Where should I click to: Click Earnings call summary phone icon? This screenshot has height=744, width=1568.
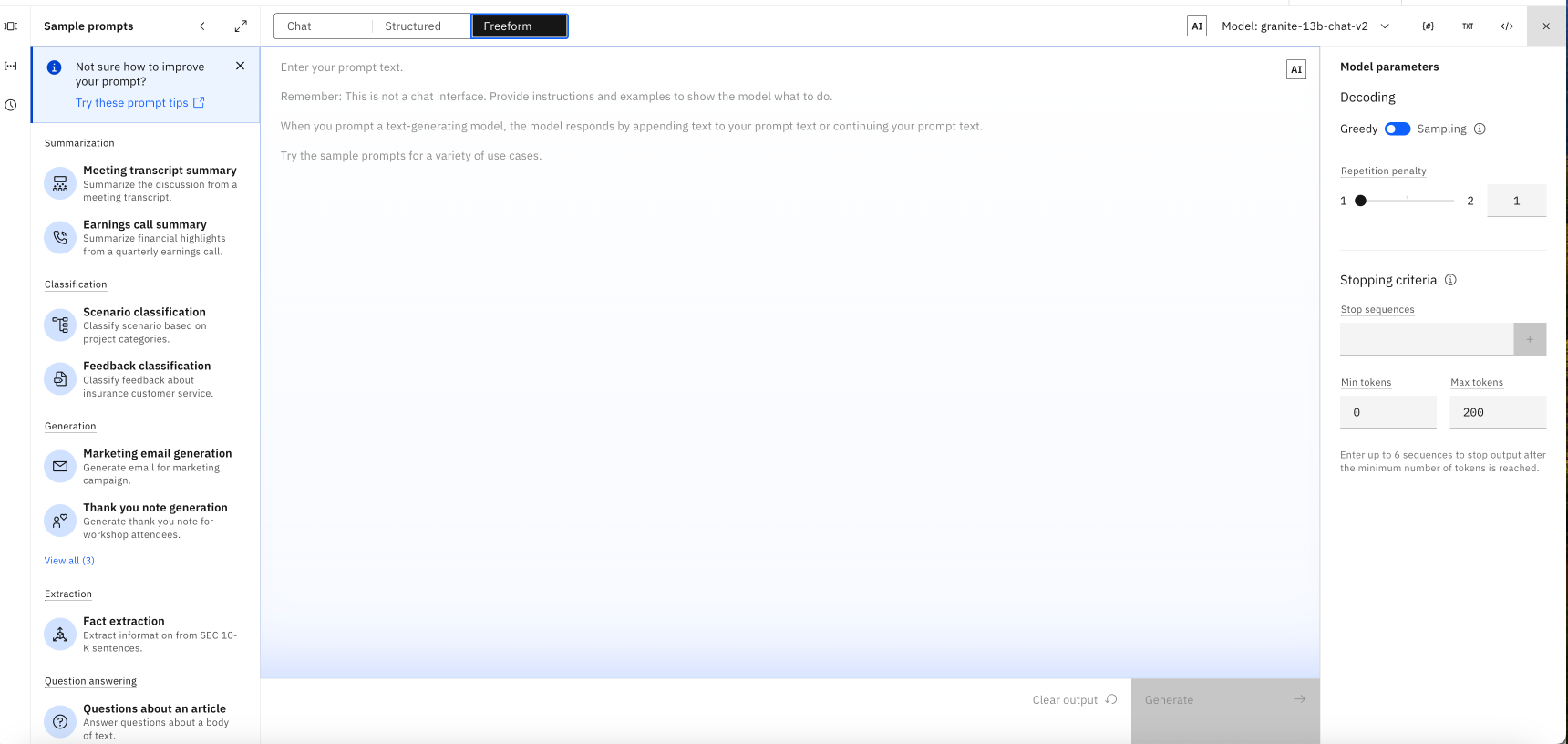pos(60,238)
